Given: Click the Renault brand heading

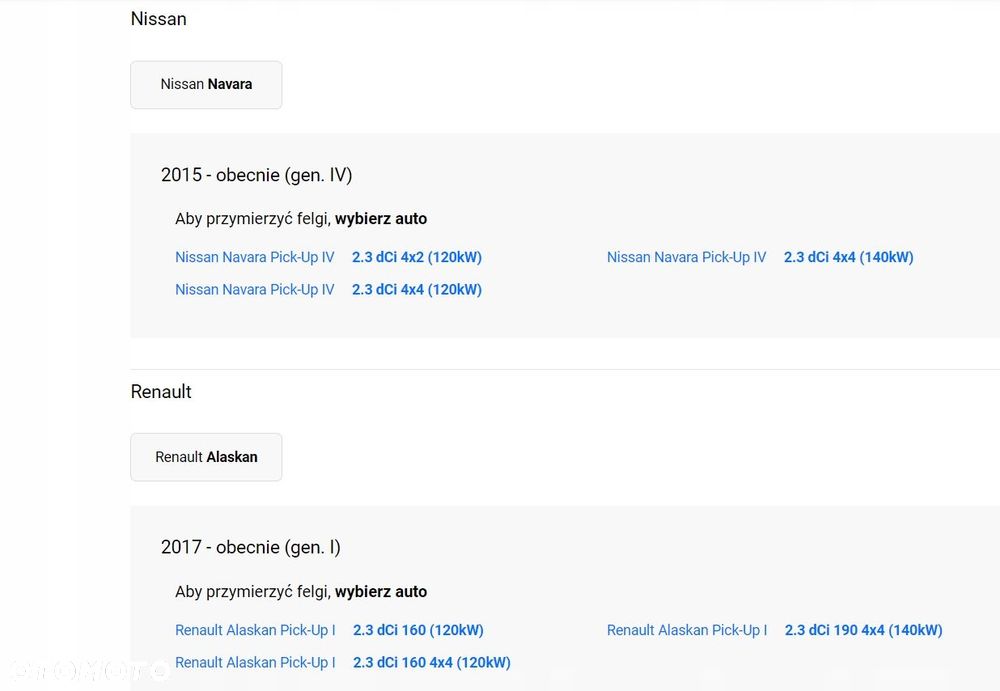Looking at the screenshot, I should [161, 391].
